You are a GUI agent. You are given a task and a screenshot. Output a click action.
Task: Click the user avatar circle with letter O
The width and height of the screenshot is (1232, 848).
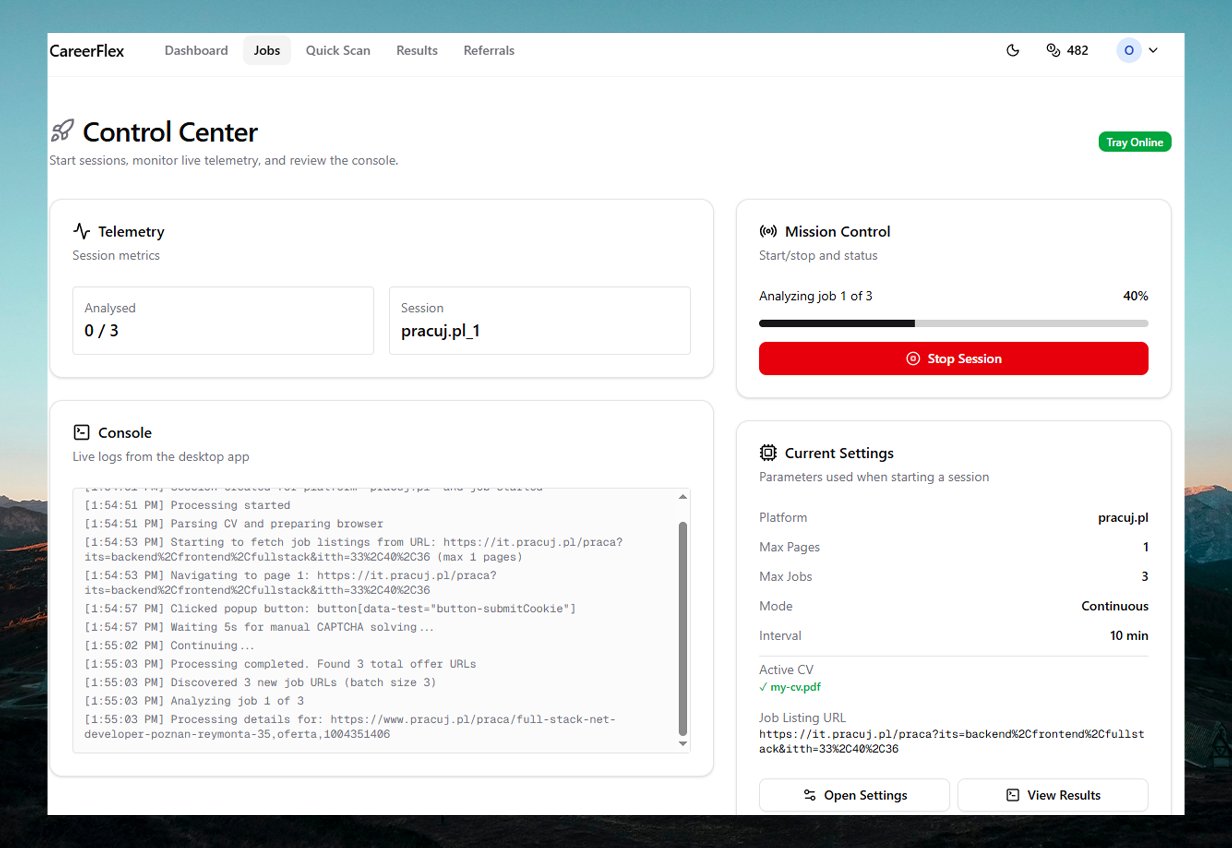coord(1128,50)
